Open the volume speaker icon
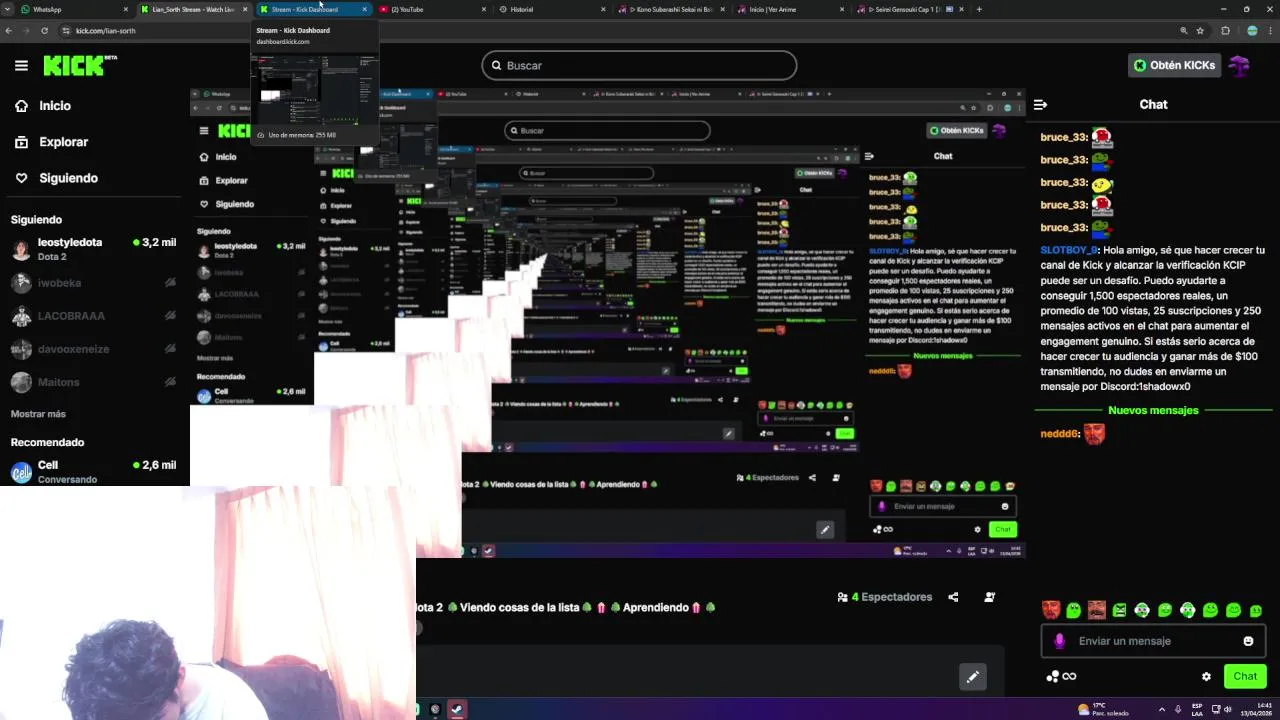Screen dimensions: 1280x720 pyautogui.click(x=1227, y=709)
